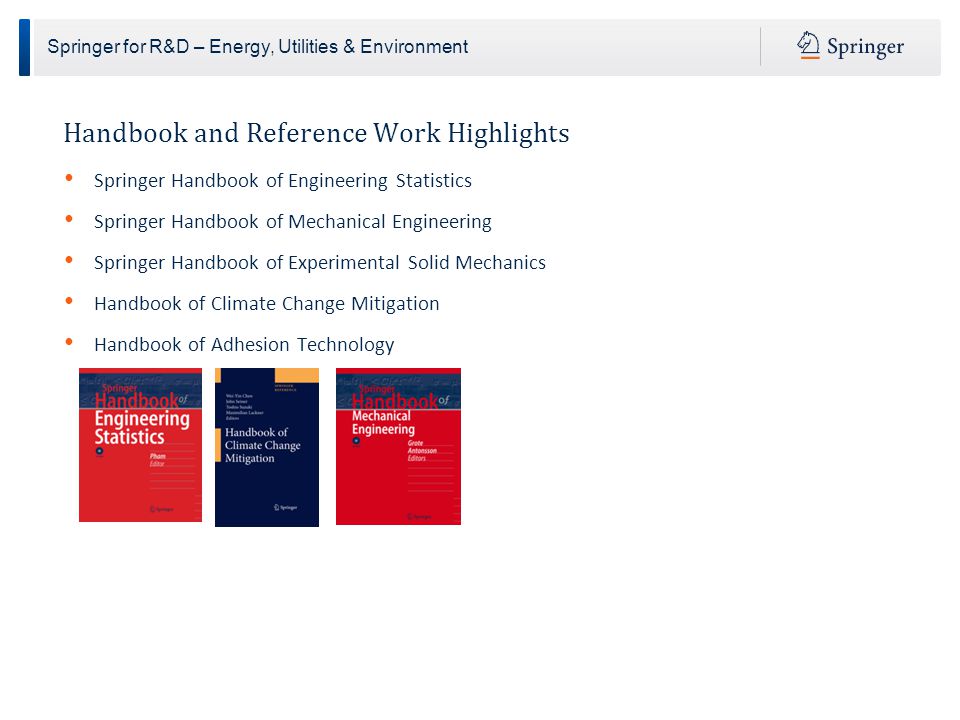Click the heading "Handbook and Reference Work Highlights"

[317, 133]
